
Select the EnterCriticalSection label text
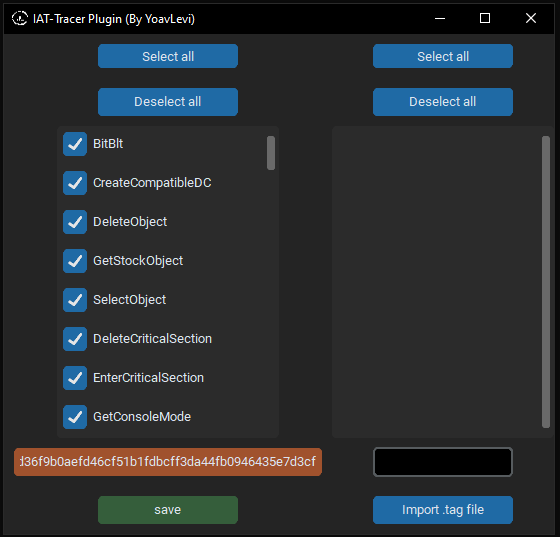point(148,378)
